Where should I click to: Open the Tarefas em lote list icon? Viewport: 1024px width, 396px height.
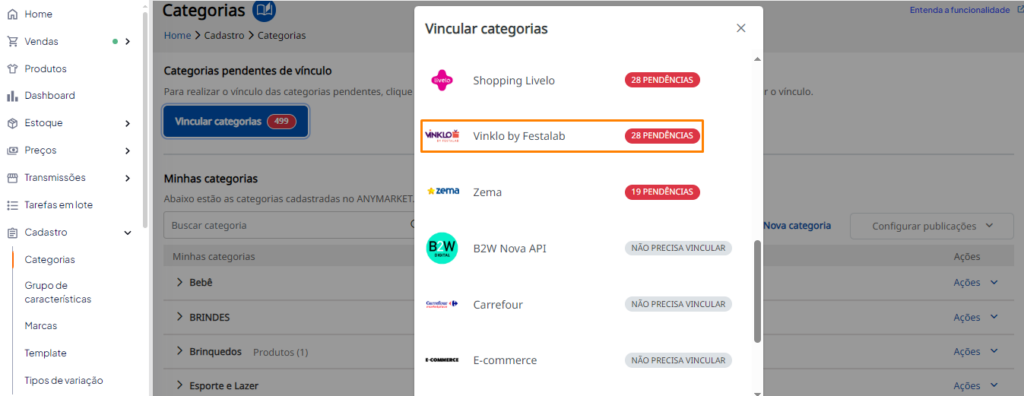pos(12,205)
